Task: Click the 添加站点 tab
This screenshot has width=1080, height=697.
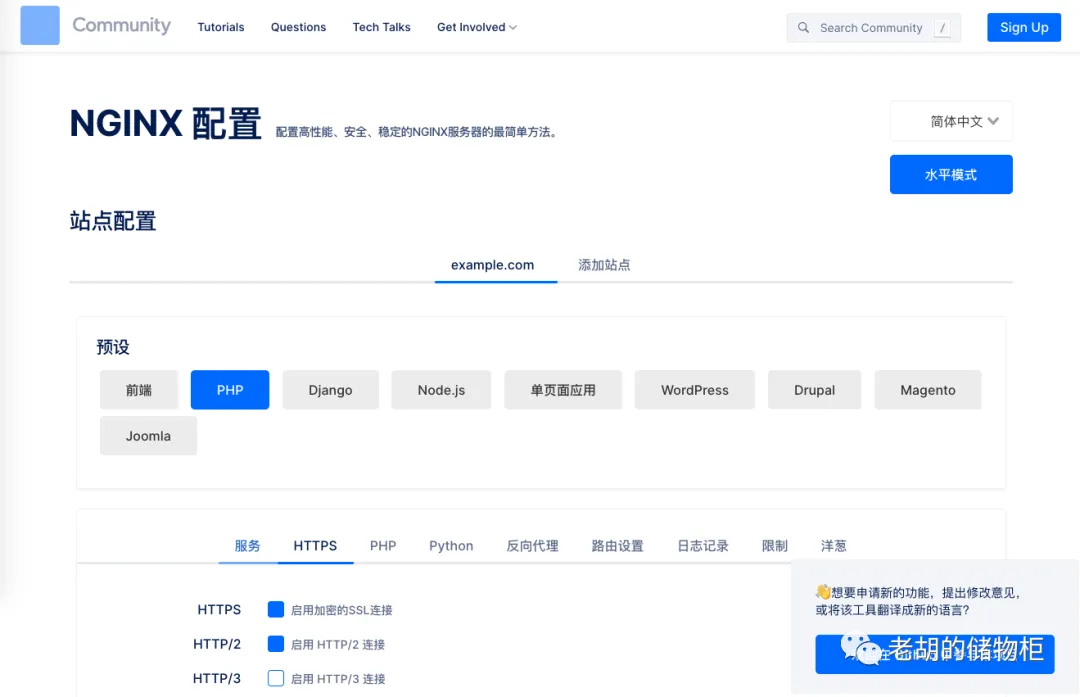Action: (x=604, y=265)
